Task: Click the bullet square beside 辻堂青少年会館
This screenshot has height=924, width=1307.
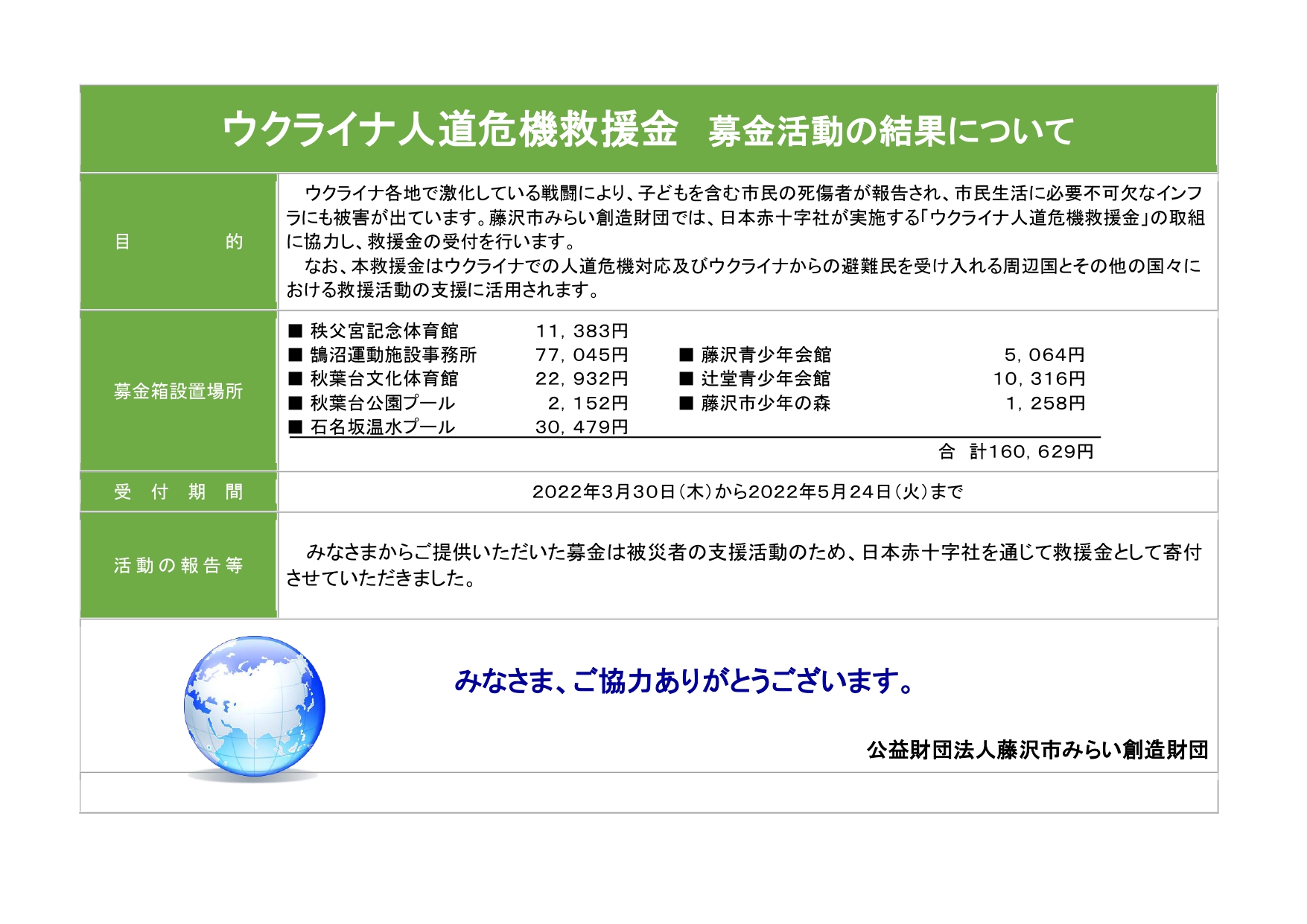Action: click(686, 379)
